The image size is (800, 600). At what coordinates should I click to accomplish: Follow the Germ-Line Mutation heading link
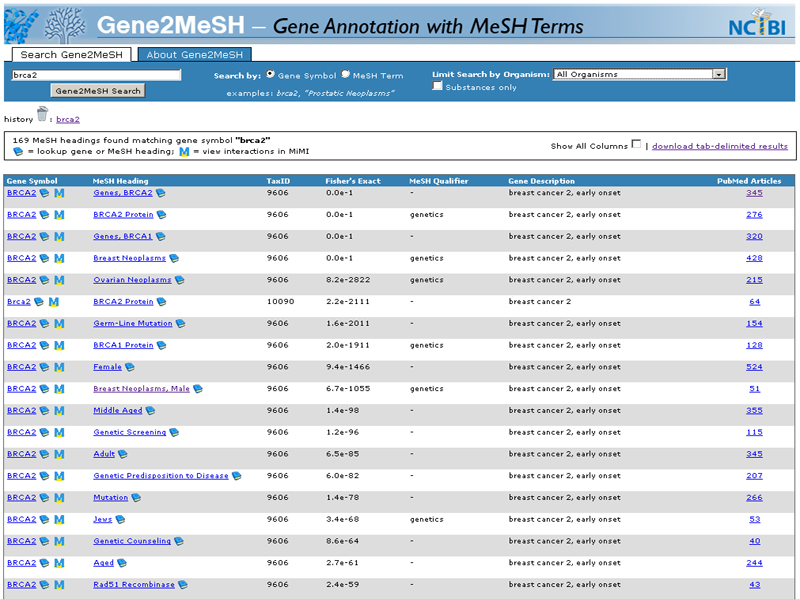click(x=133, y=324)
